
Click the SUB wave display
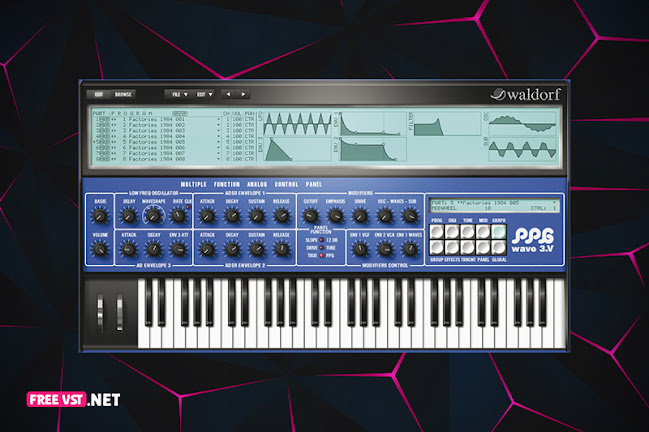coord(522,149)
